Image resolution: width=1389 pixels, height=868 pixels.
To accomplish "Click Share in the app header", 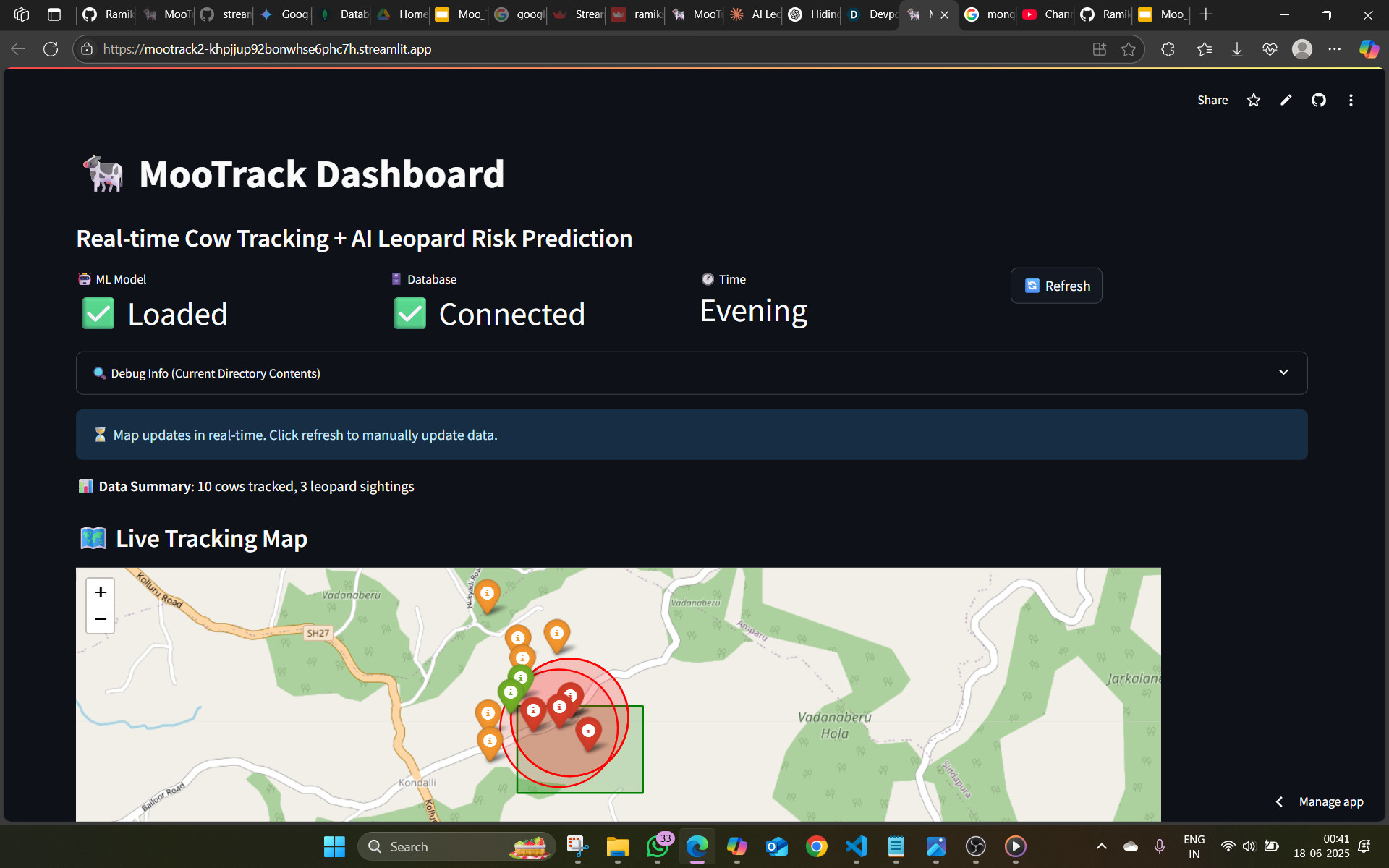I will pos(1212,101).
